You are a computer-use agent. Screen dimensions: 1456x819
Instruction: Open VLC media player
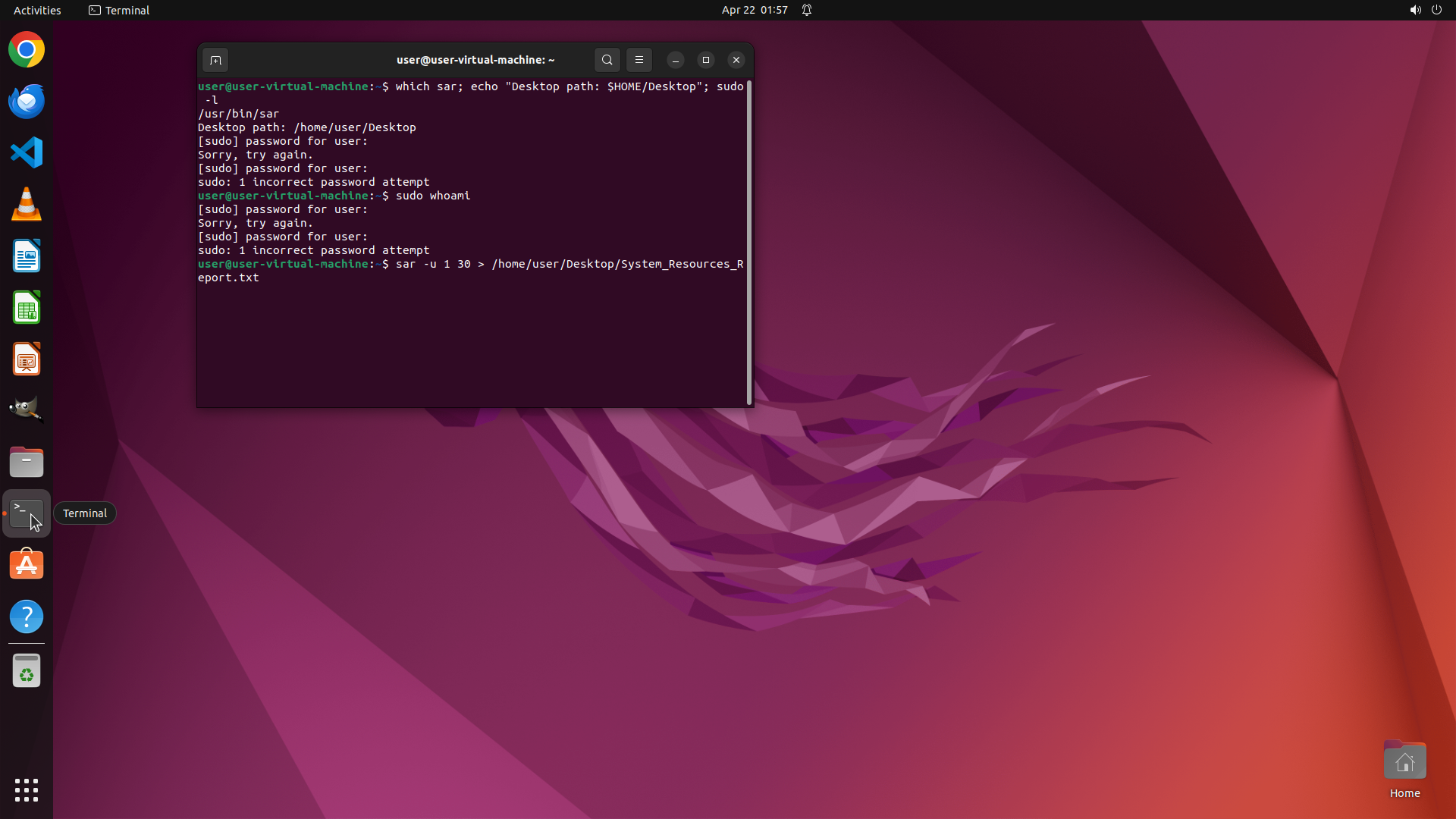27,205
